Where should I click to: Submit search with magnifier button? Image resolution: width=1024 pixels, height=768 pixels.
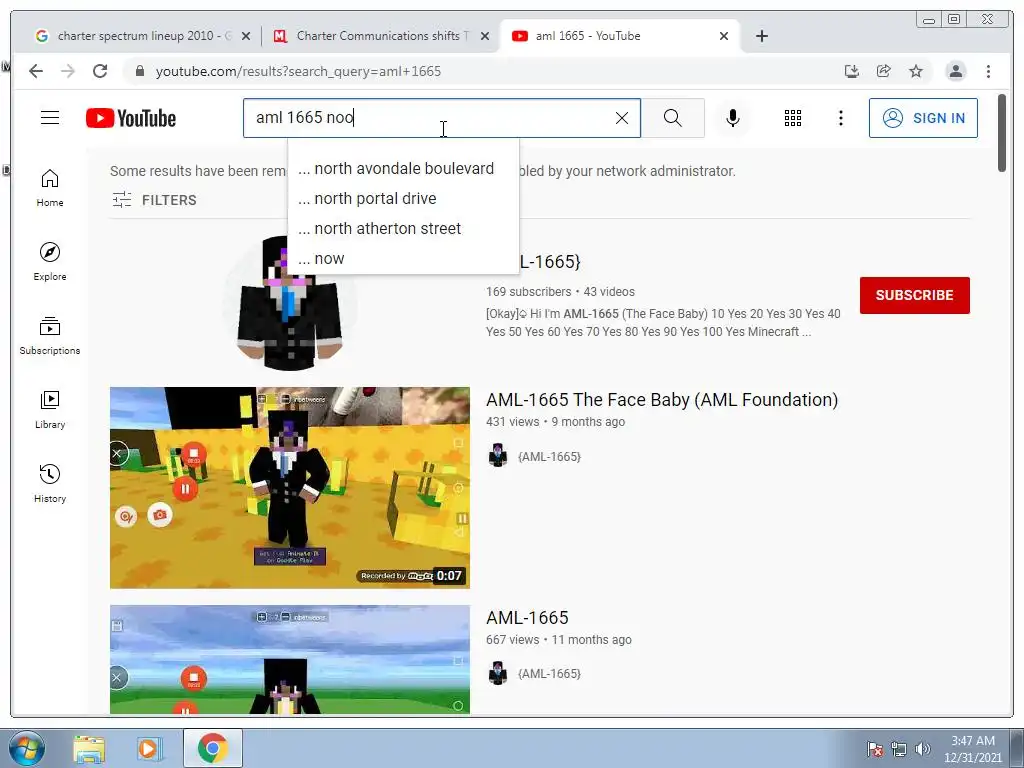coord(673,118)
